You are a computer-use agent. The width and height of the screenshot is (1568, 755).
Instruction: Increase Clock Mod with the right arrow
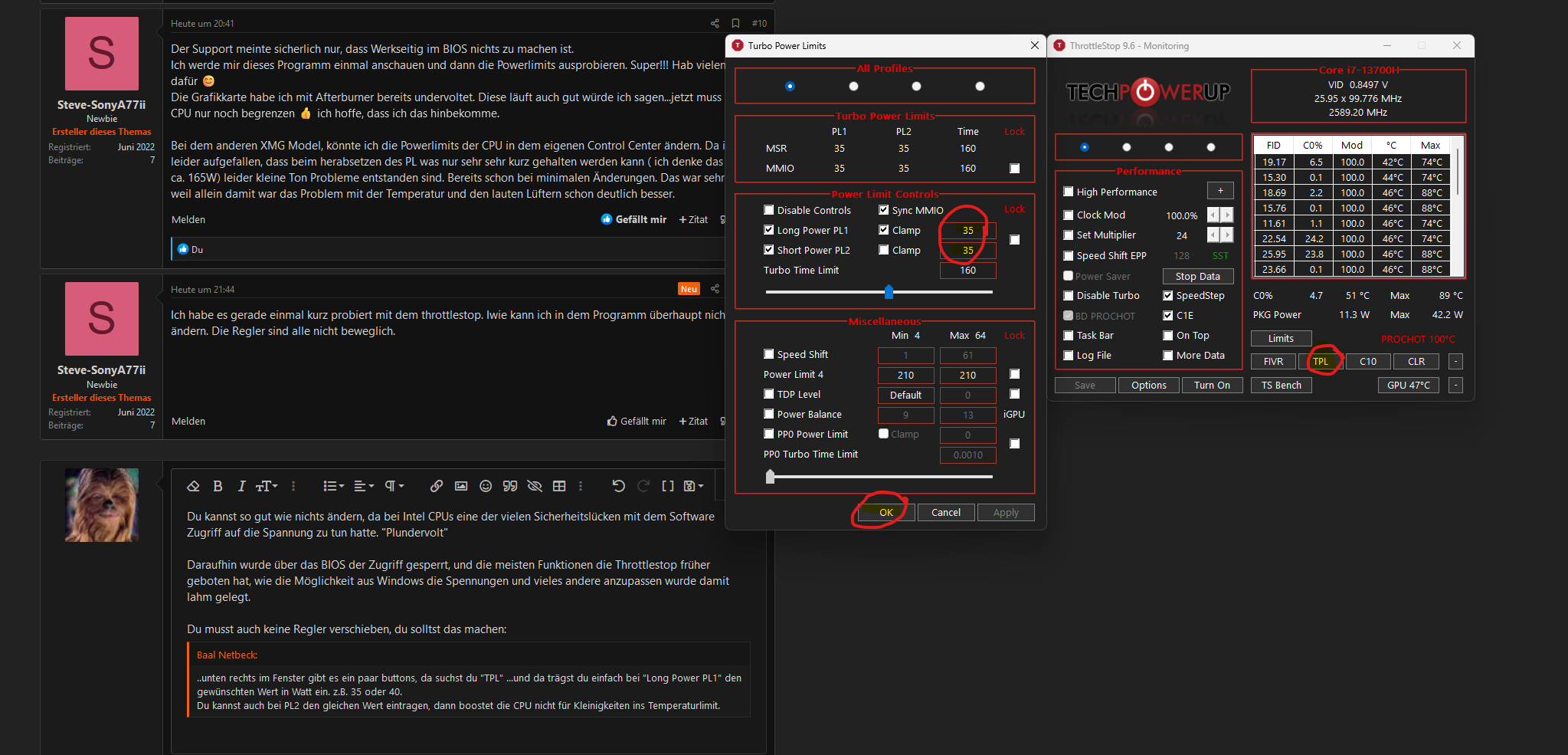(x=1227, y=215)
